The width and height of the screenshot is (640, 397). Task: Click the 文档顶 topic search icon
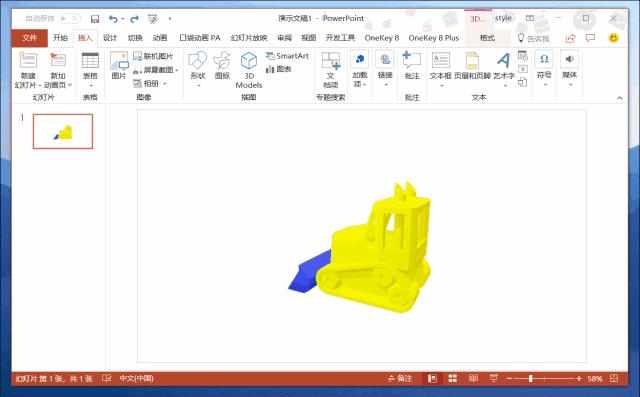(331, 70)
